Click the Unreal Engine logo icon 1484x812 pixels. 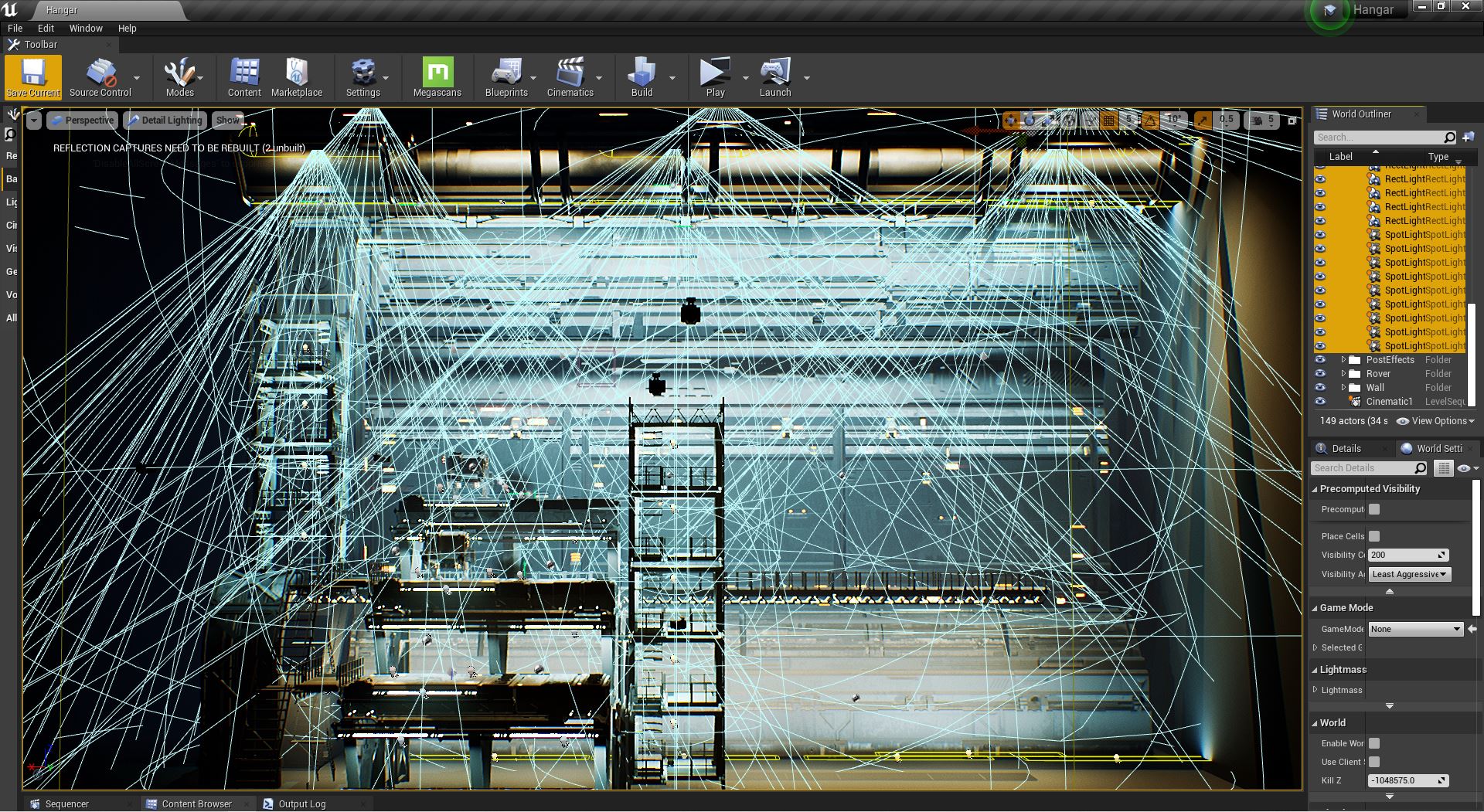tap(9, 9)
